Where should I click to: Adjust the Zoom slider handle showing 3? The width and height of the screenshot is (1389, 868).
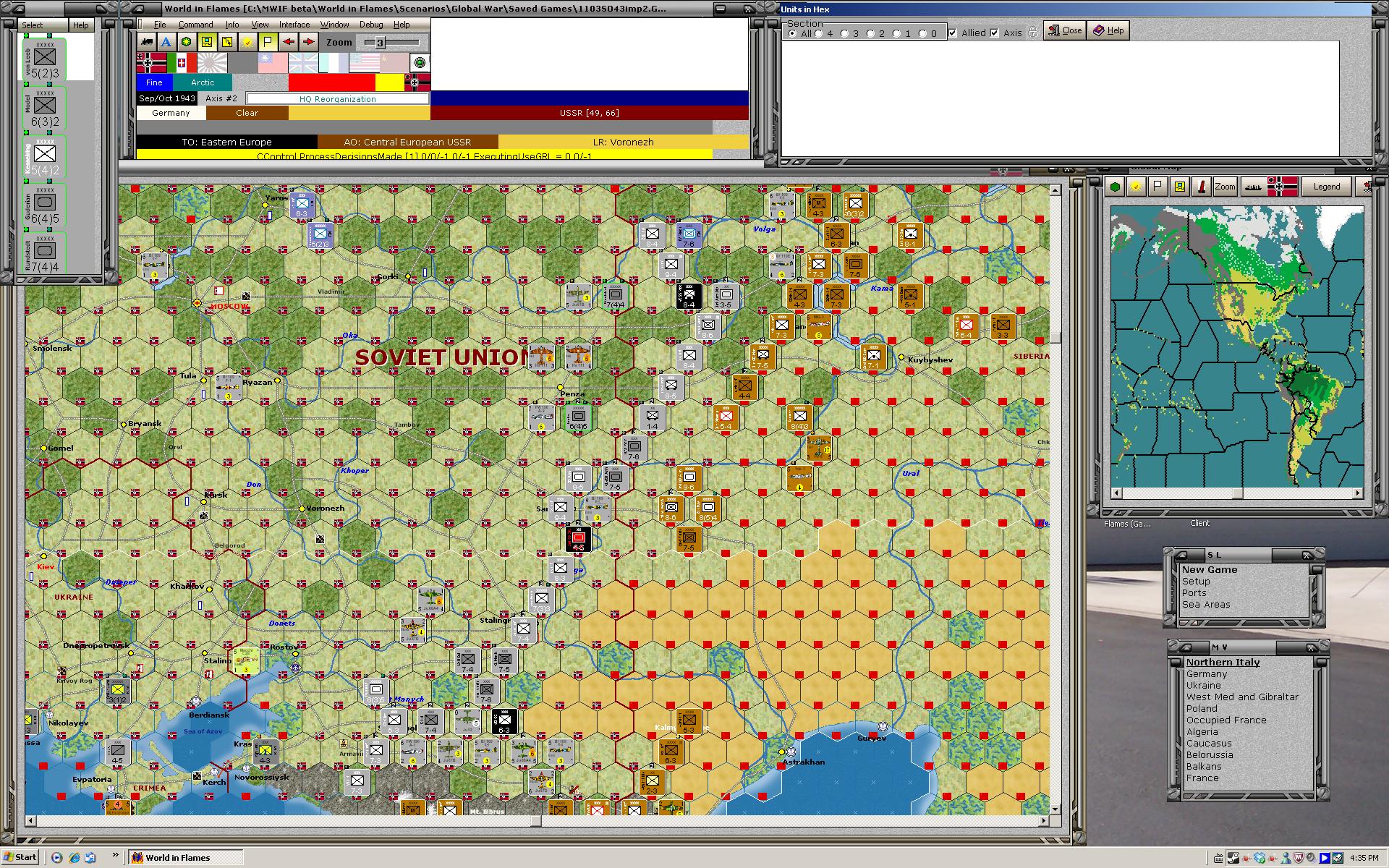click(380, 43)
